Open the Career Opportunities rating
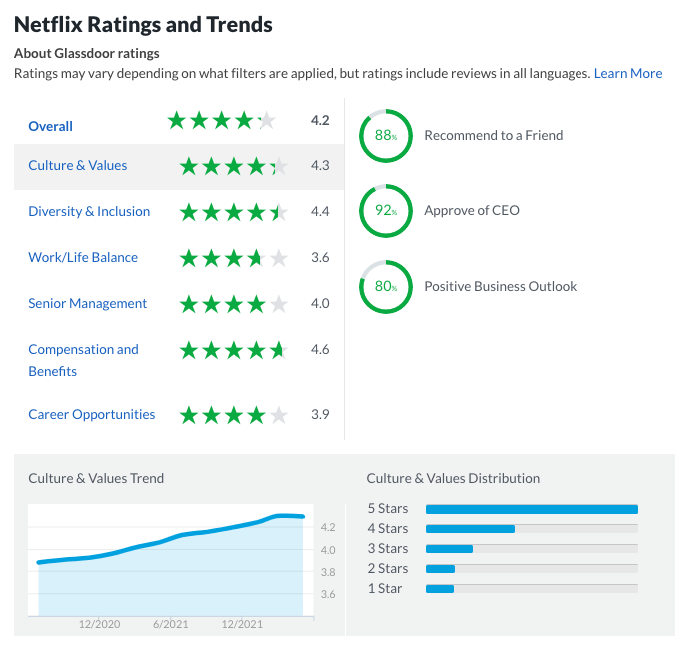Image resolution: width=686 pixels, height=647 pixels. point(92,414)
